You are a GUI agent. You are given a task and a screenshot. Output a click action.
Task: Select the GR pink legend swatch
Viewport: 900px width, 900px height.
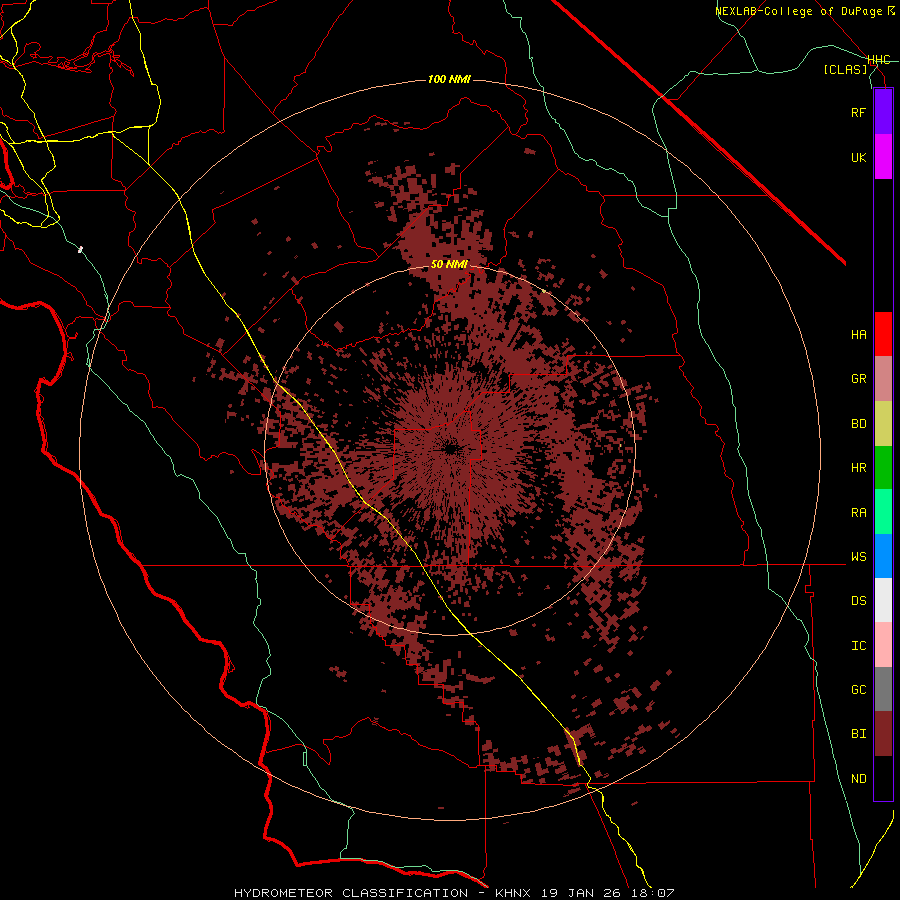(883, 379)
